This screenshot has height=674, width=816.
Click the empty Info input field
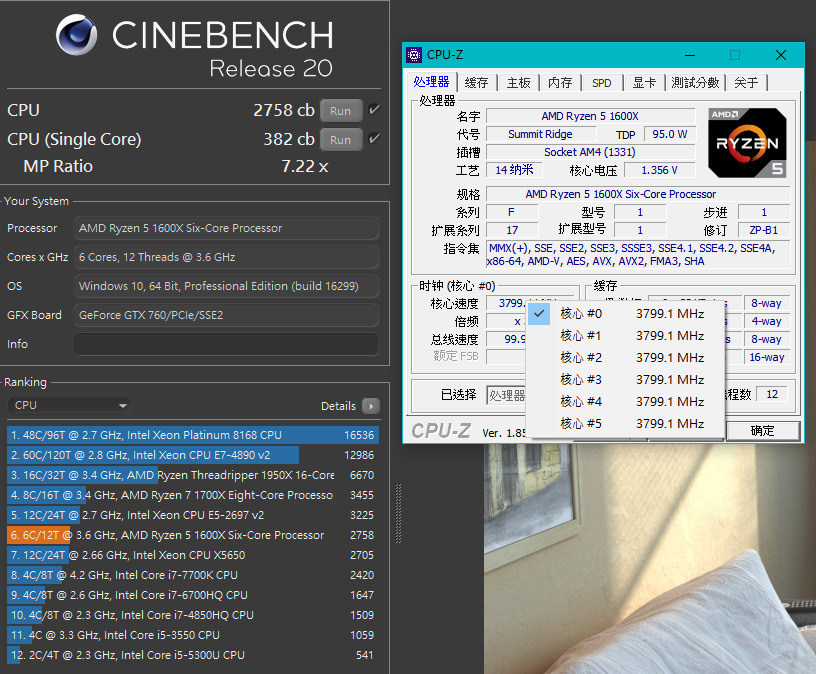226,345
